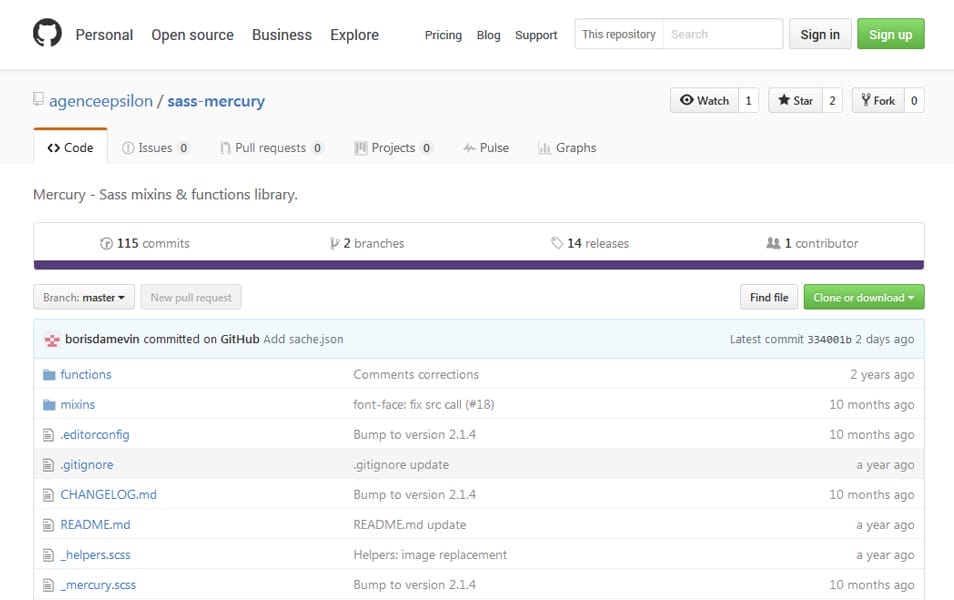This screenshot has height=600, width=954.
Task: Click the CHANGELOG.md file icon
Action: (x=49, y=495)
